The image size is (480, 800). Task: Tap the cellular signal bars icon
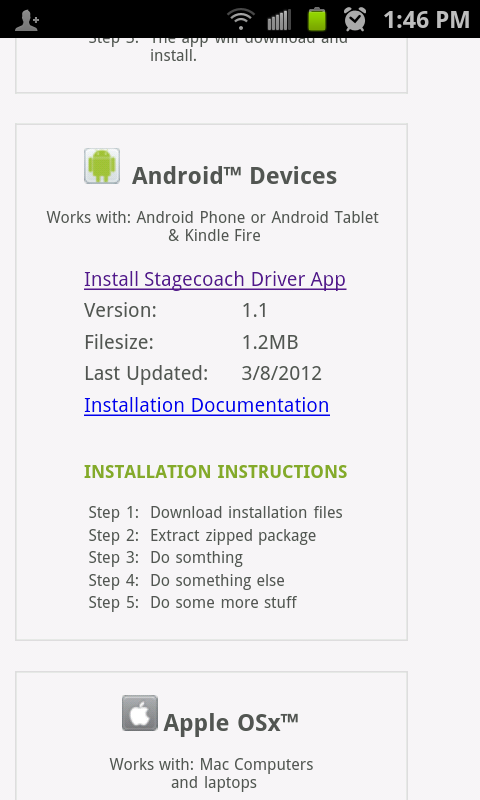[x=279, y=20]
